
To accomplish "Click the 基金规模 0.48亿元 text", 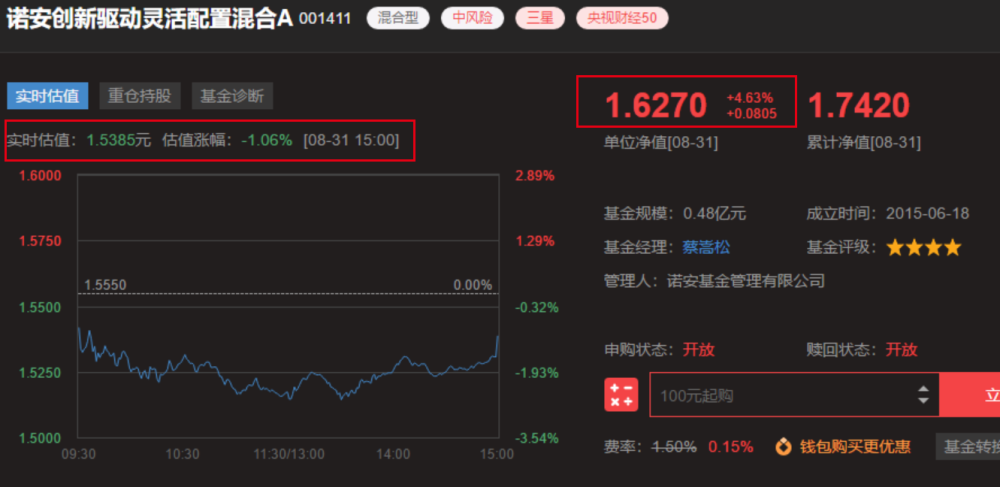I will 675,213.
